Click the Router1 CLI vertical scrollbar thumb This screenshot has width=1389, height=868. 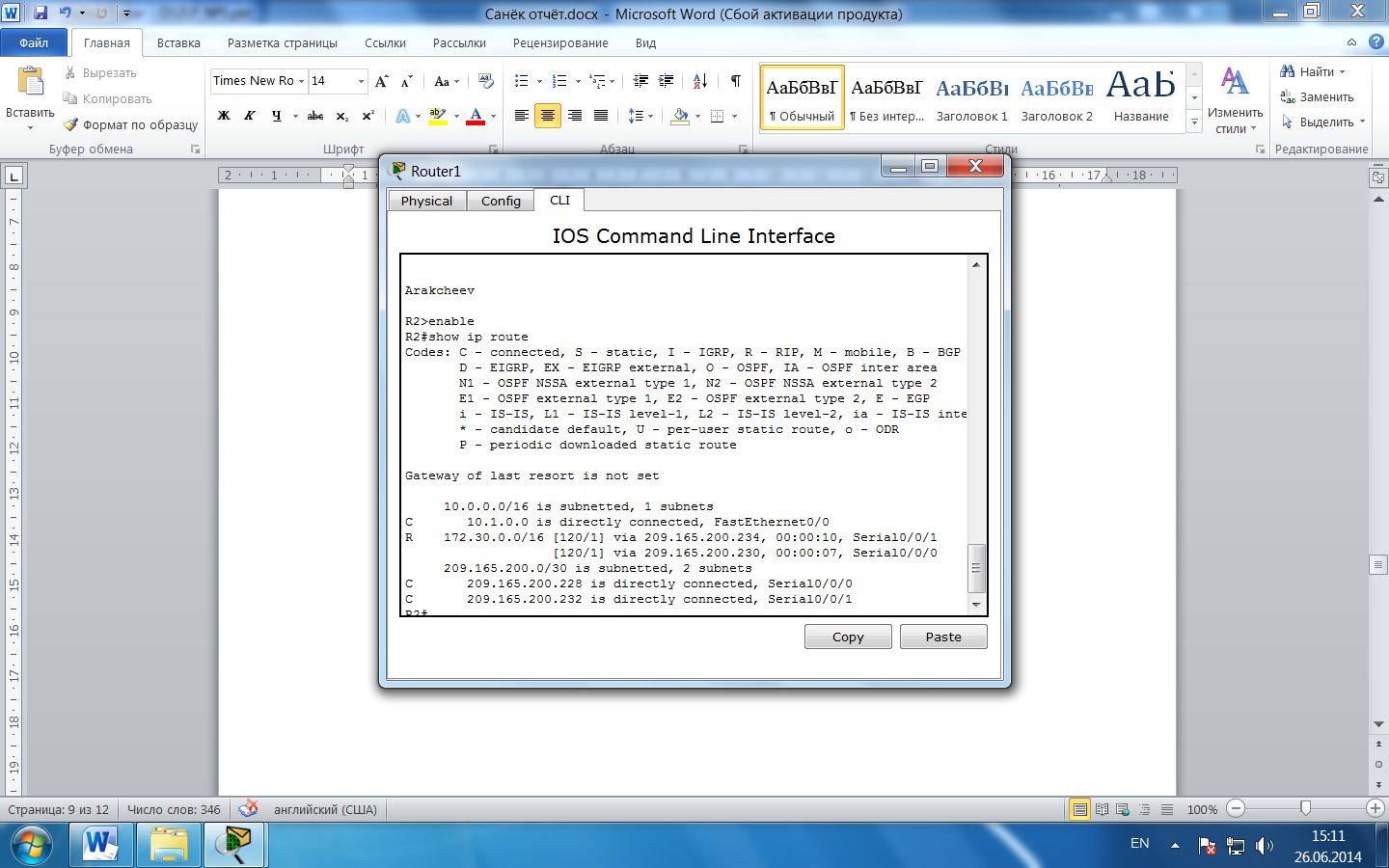pyautogui.click(x=976, y=568)
